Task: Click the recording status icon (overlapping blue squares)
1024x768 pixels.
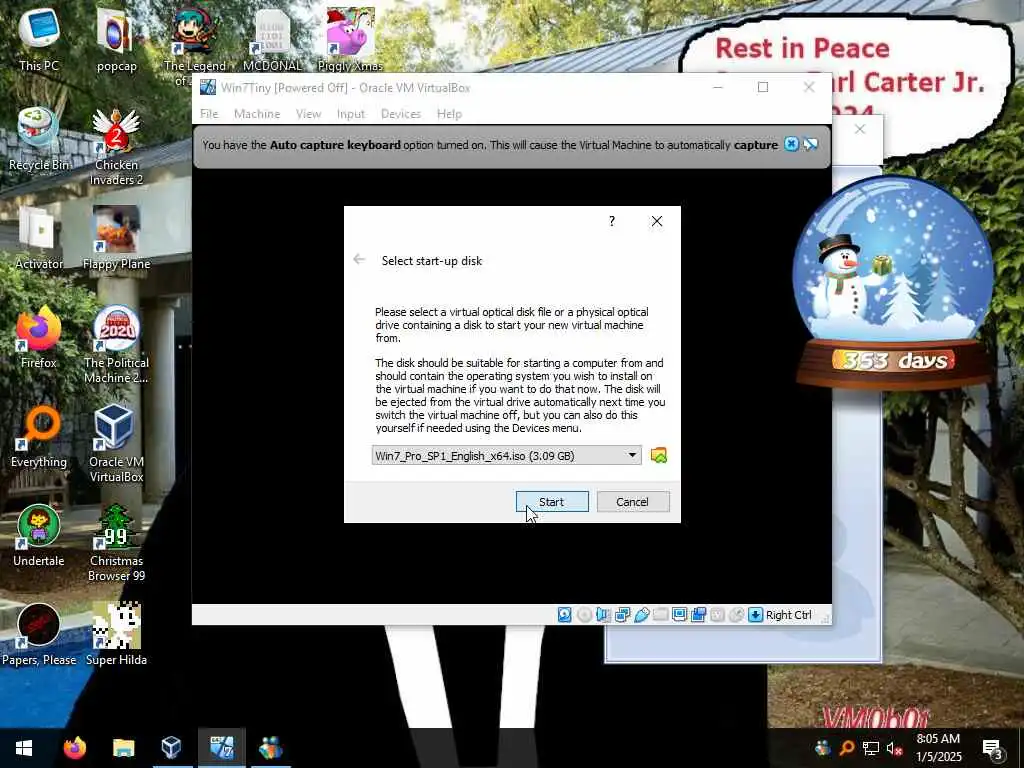Action: (698, 615)
